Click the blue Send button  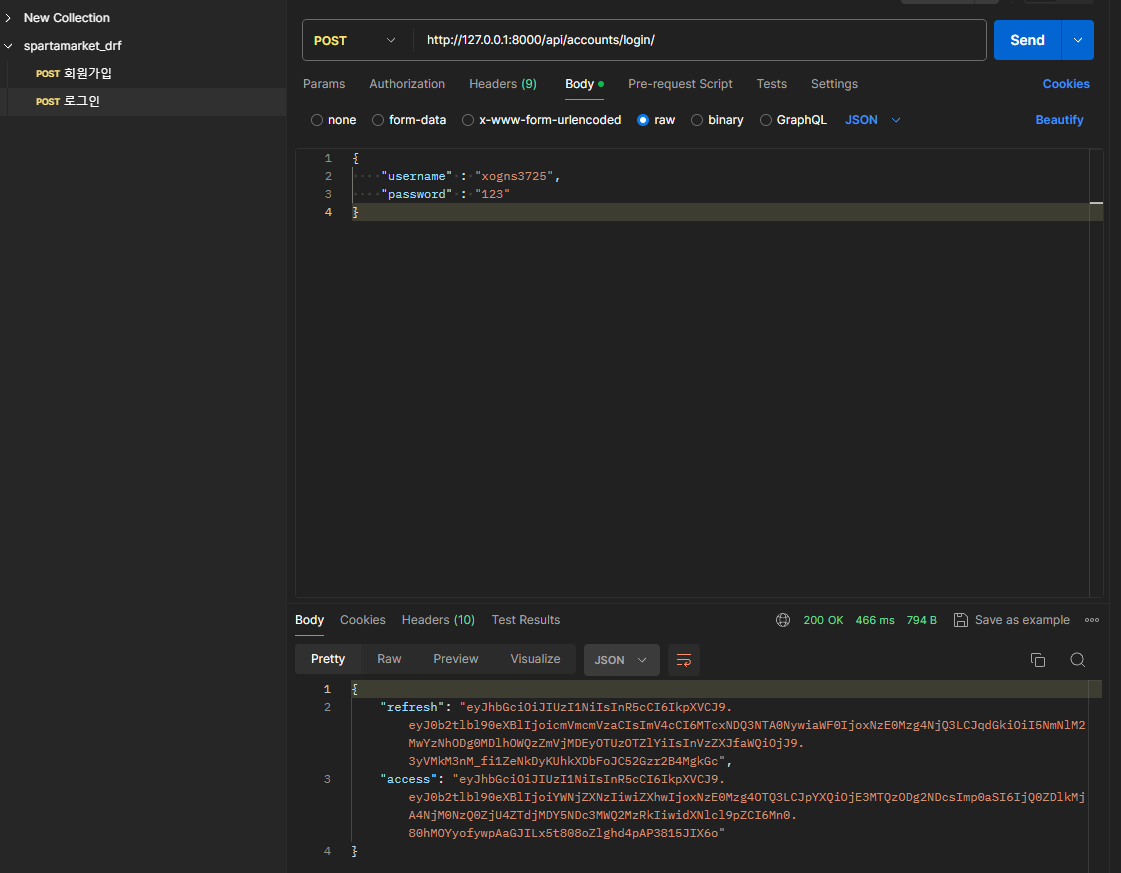(x=1027, y=40)
